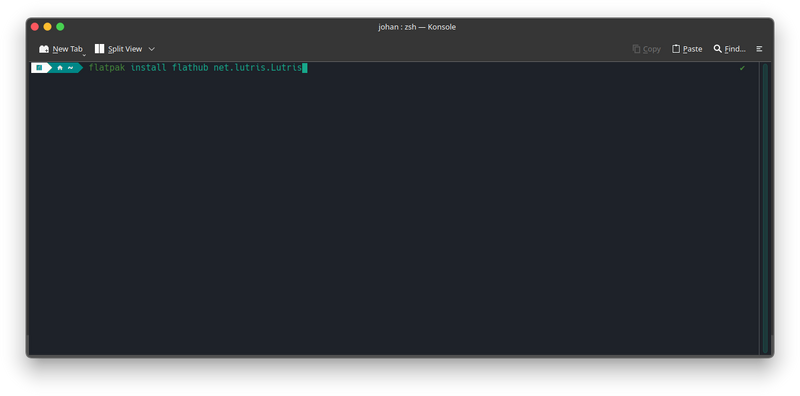This screenshot has height=396, width=800.
Task: Click the terminal scrollbar track
Action: (765, 208)
